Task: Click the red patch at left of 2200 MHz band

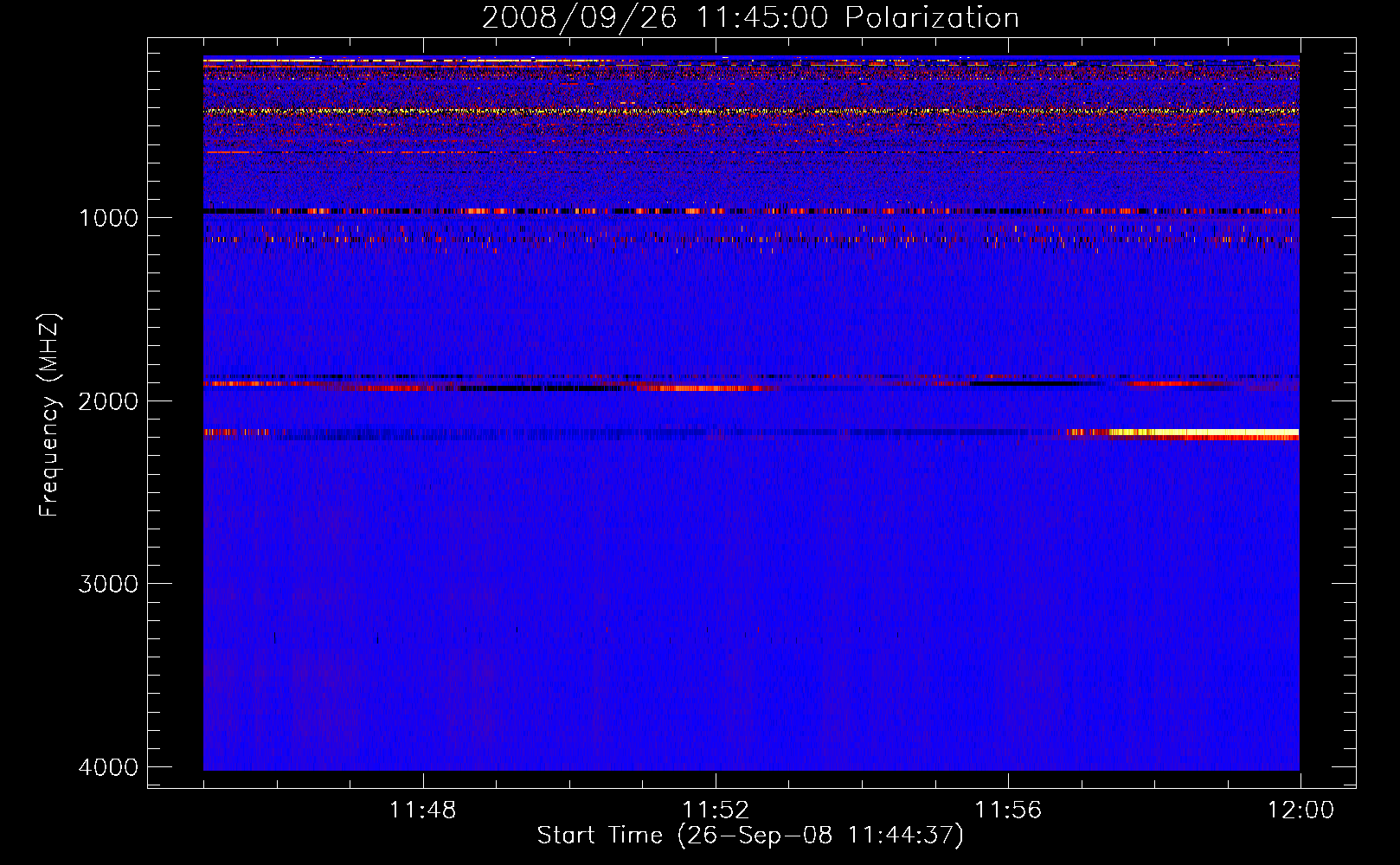Action: point(232,432)
